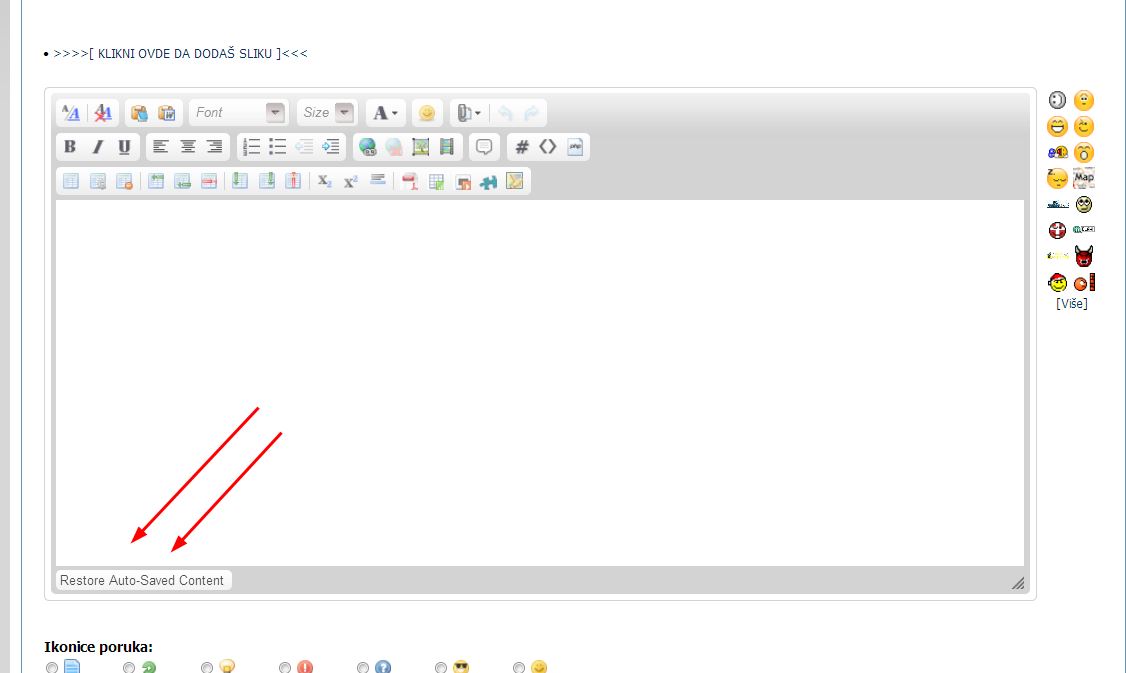Image resolution: width=1126 pixels, height=673 pixels.
Task: Click the remove formatting icon
Action: (103, 113)
